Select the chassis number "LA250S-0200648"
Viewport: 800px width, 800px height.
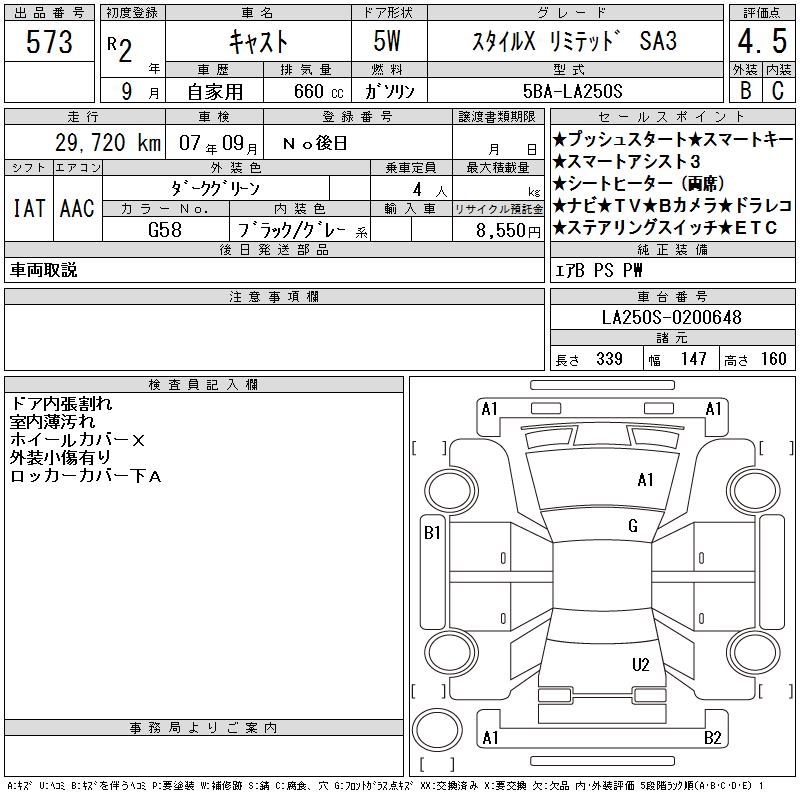click(671, 317)
